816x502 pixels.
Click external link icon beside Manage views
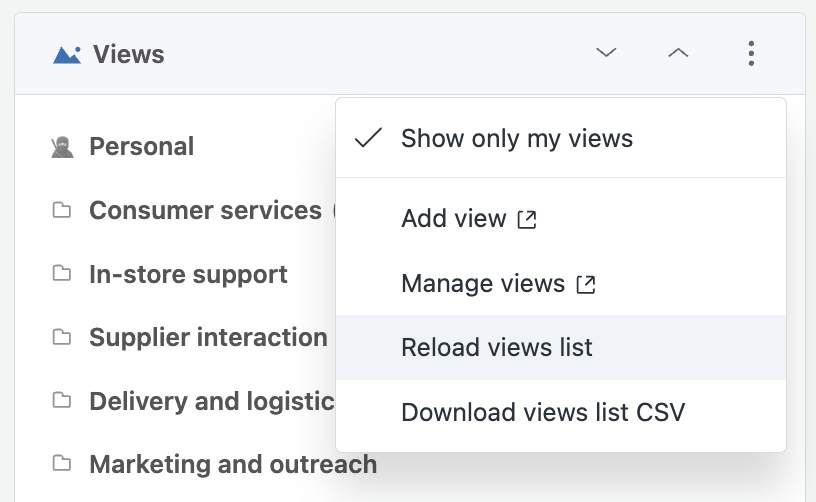[x=586, y=284]
